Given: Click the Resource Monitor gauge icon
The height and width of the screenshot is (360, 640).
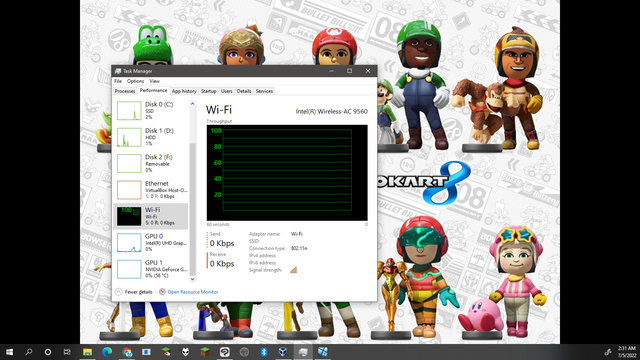Looking at the screenshot, I should point(162,292).
